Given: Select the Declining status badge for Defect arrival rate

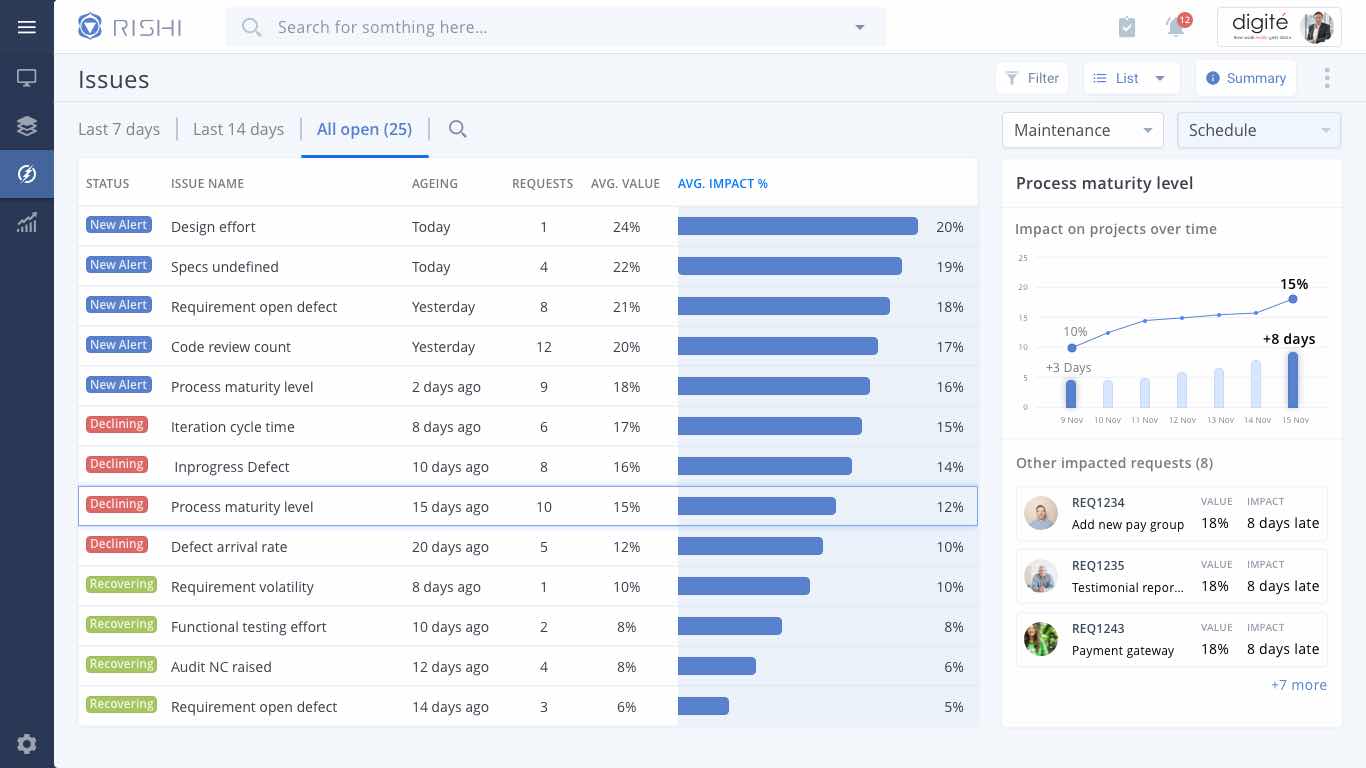Looking at the screenshot, I should point(116,544).
